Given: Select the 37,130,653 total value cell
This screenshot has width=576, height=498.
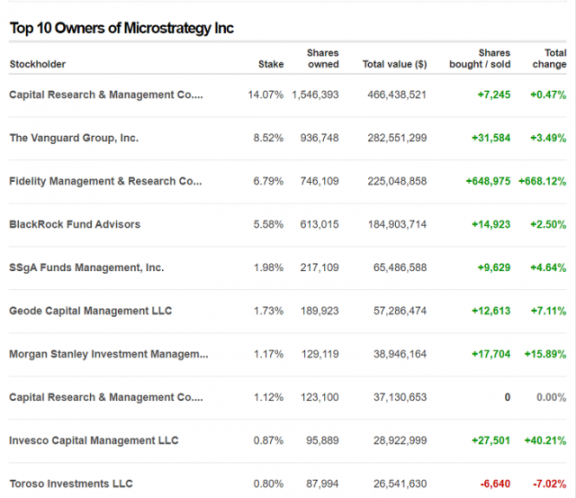Looking at the screenshot, I should (x=400, y=397).
